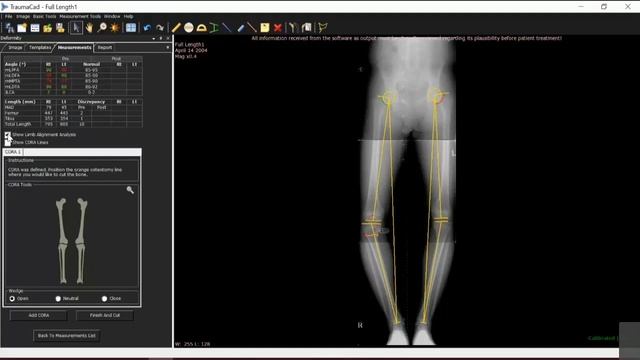The width and height of the screenshot is (640, 360).
Task: Adjust brightness with the sun icon tool
Action: pos(115,27)
